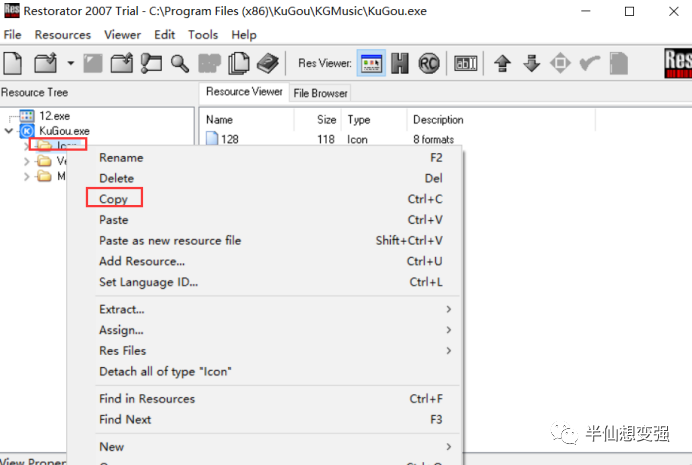Screen dimensions: 692x465
Task: Click the Size column header
Action: (318, 120)
